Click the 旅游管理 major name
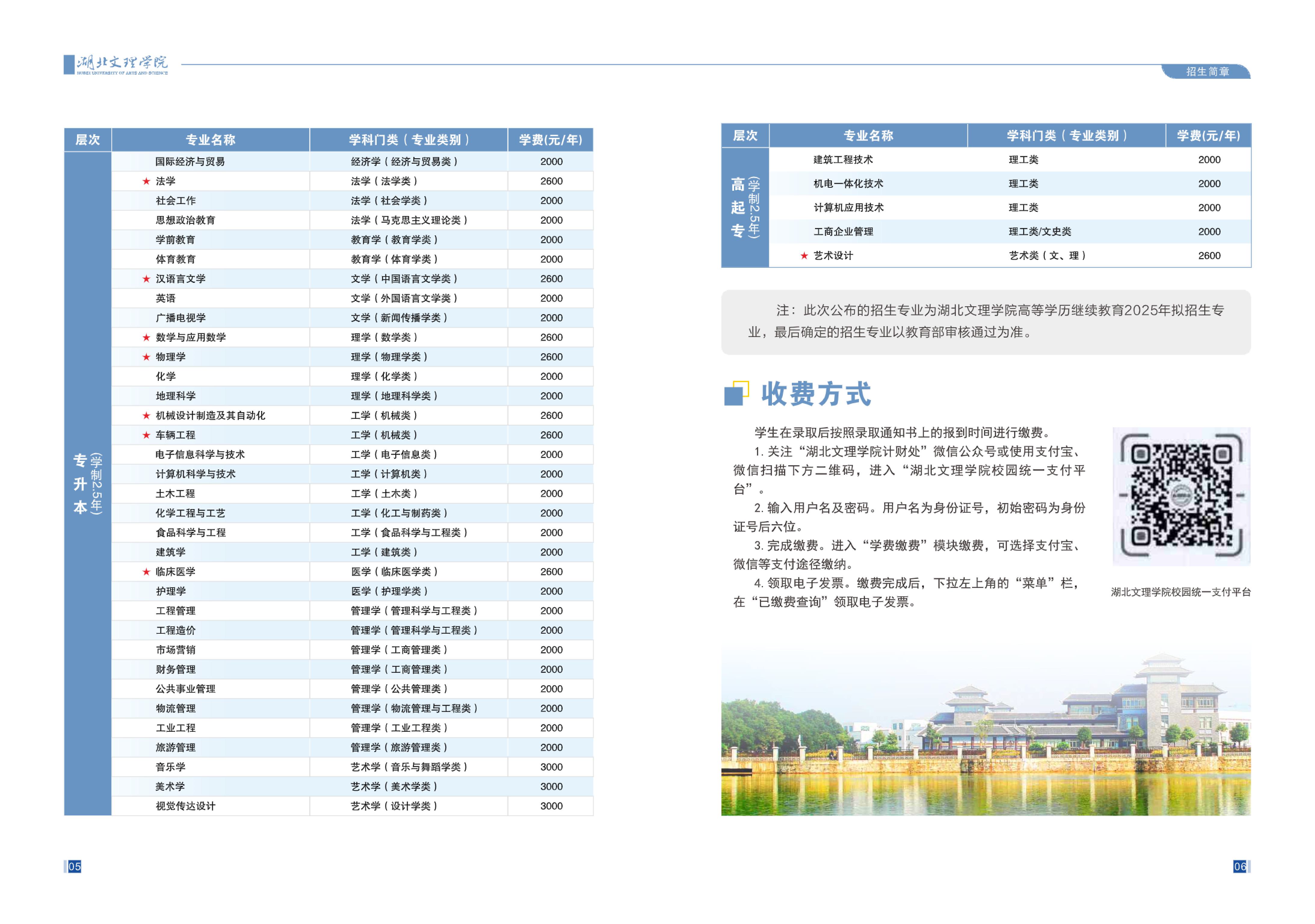 pos(176,748)
